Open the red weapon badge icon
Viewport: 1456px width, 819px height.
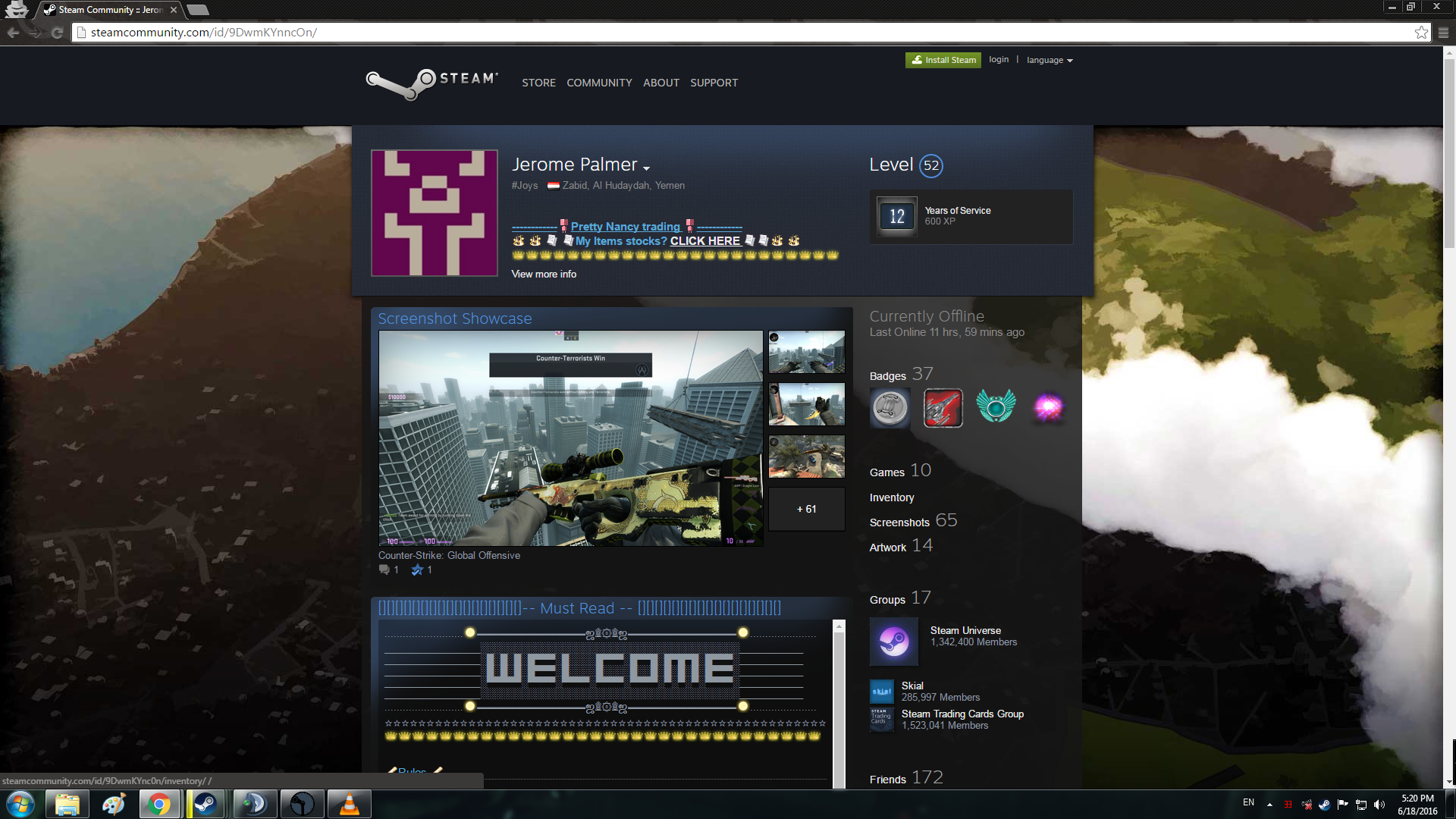pos(943,408)
